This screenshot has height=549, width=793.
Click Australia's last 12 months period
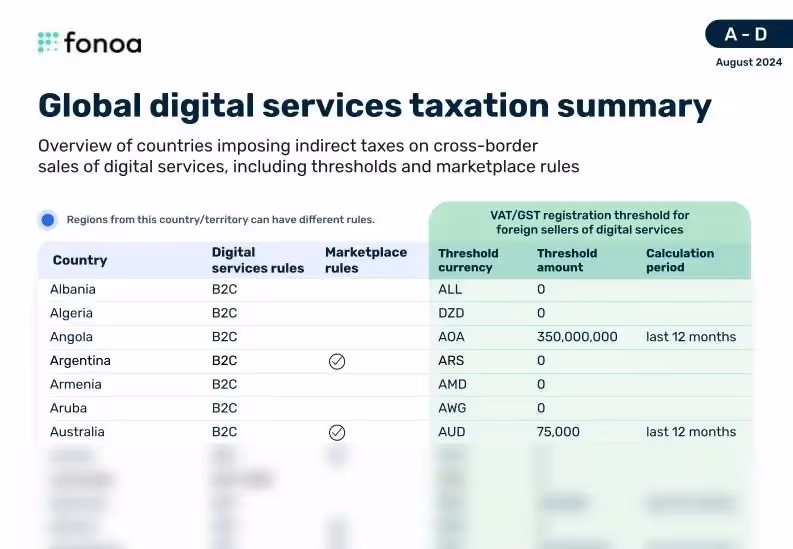pos(691,432)
